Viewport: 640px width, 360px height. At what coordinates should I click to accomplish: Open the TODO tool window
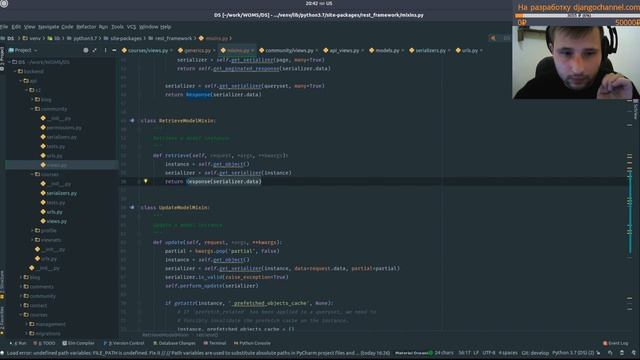(x=44, y=343)
